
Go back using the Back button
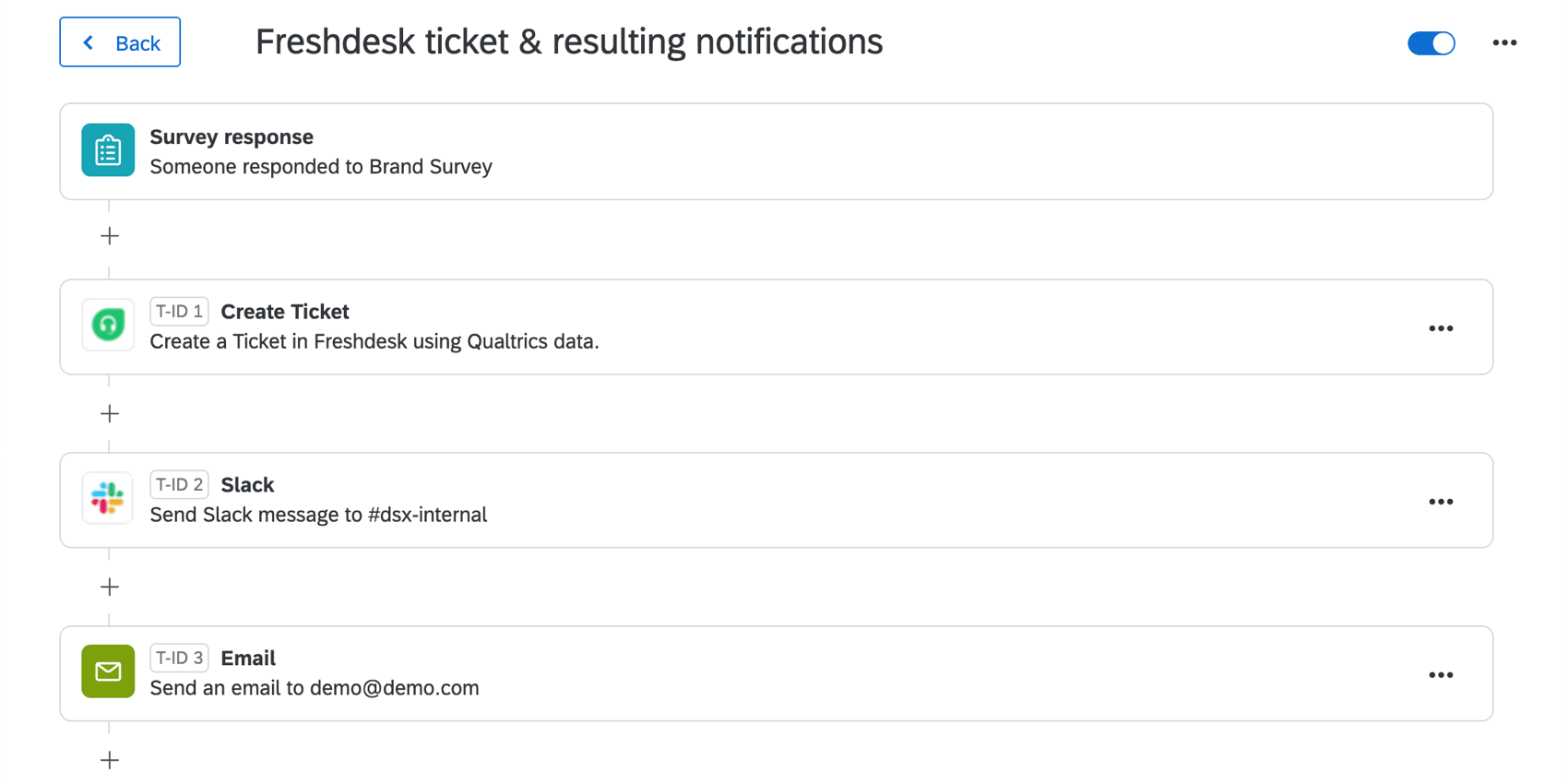coord(120,42)
